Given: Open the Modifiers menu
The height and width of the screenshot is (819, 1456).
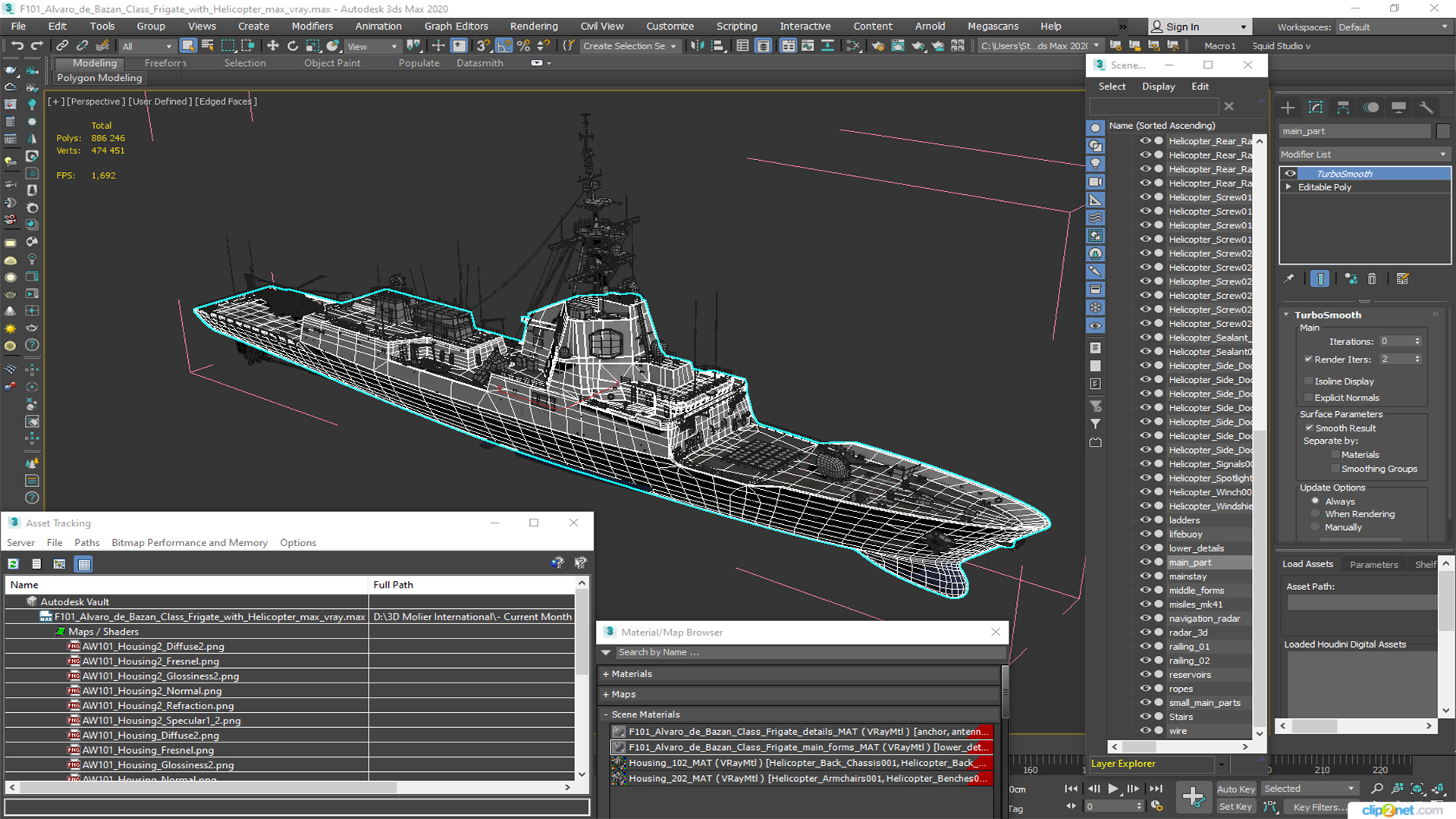Looking at the screenshot, I should coord(312,27).
